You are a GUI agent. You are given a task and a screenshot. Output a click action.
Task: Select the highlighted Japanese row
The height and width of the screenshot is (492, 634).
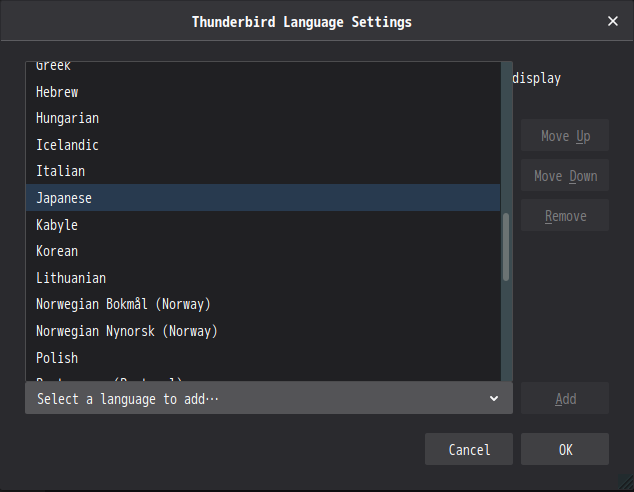click(263, 198)
